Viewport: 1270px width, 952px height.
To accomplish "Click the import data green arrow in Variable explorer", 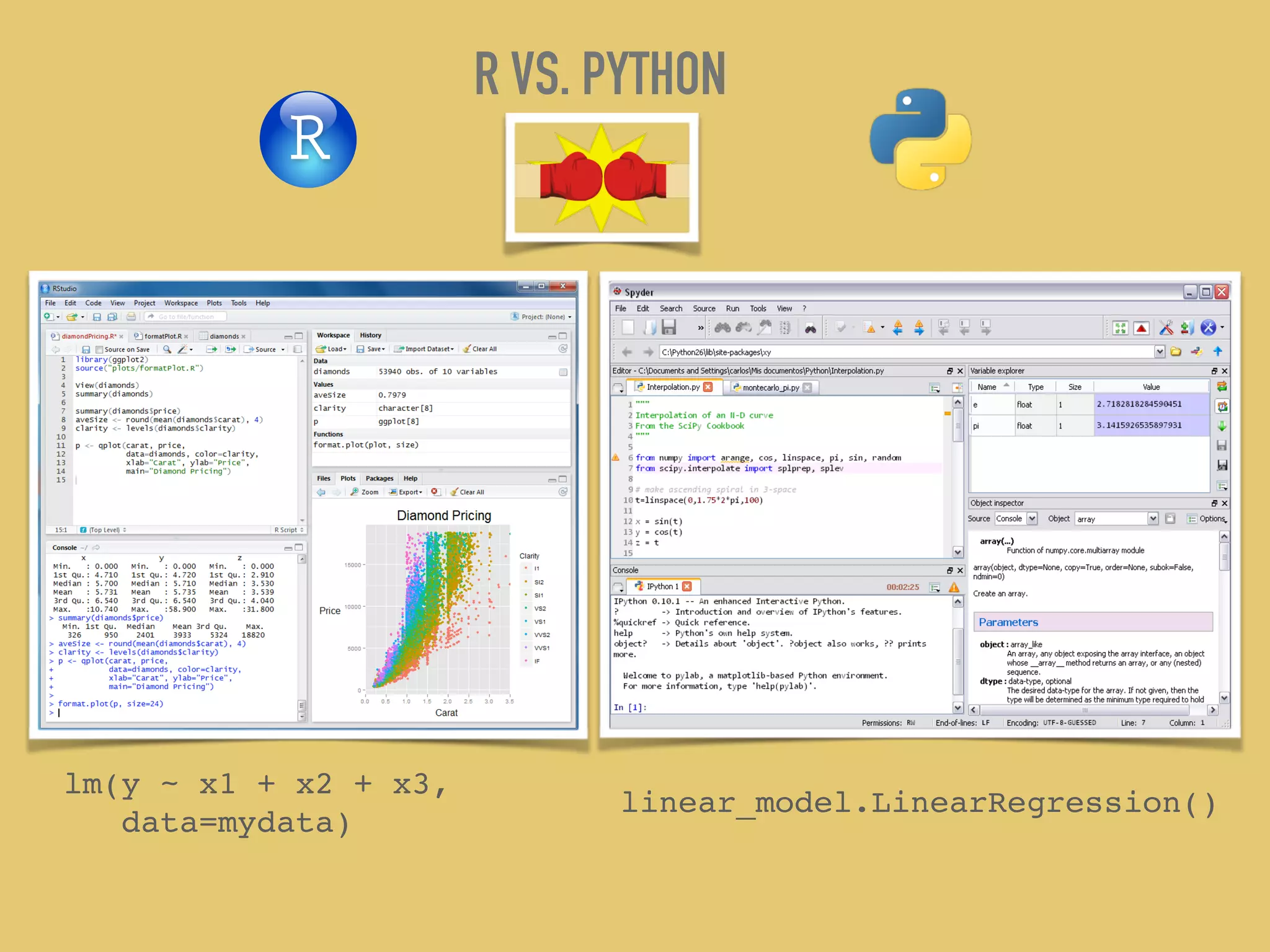I will pos(1222,426).
